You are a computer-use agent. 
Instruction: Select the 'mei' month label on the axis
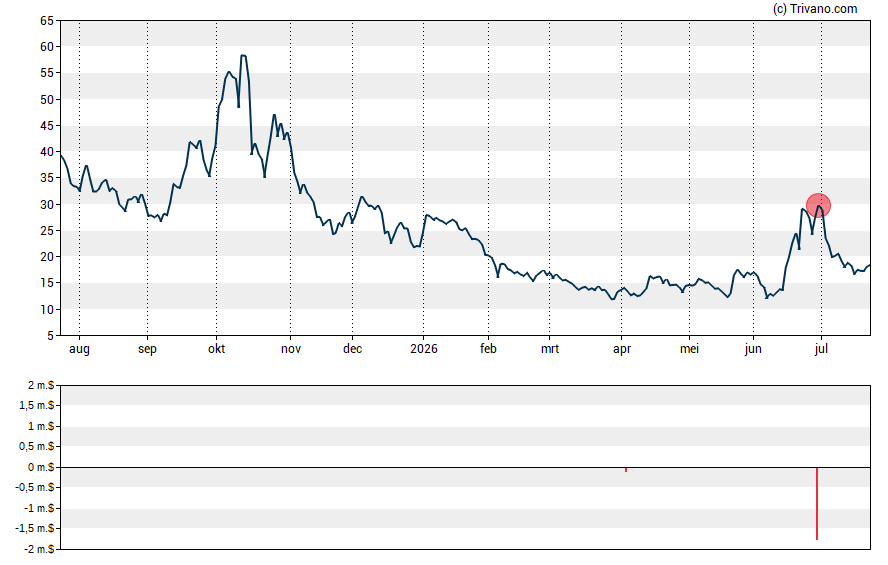tap(689, 349)
